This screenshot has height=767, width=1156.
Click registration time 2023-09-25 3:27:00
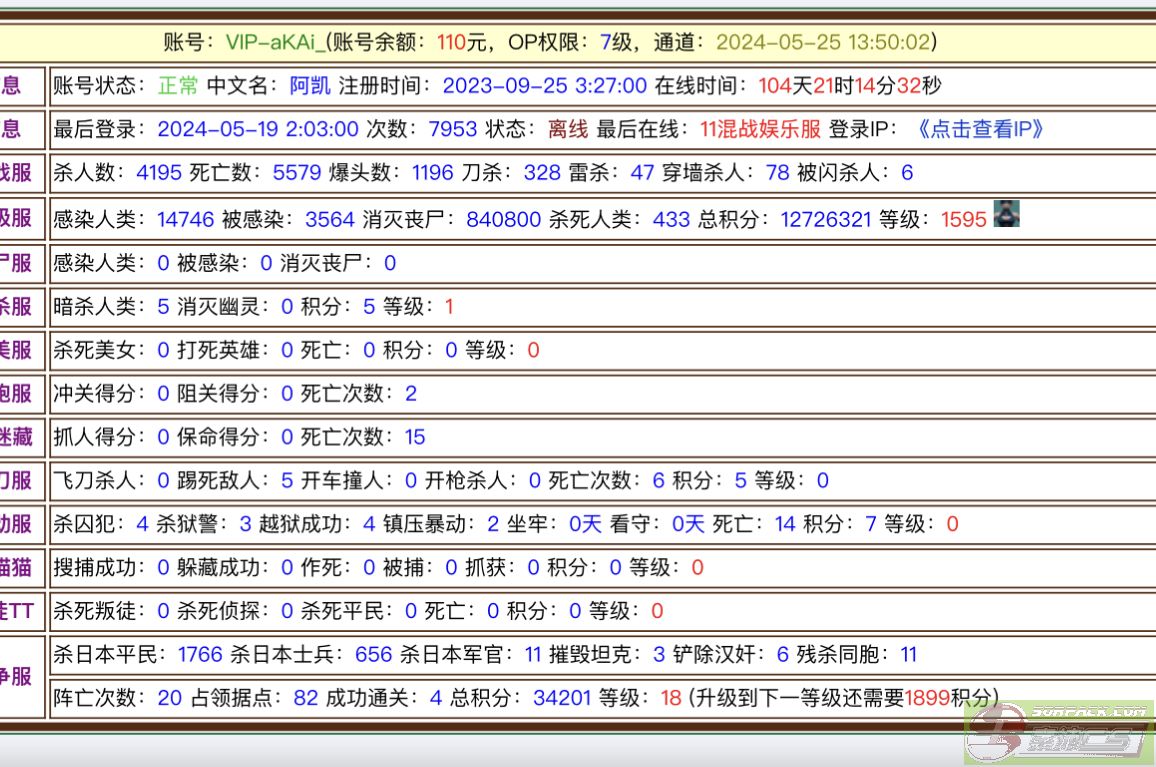coord(545,86)
